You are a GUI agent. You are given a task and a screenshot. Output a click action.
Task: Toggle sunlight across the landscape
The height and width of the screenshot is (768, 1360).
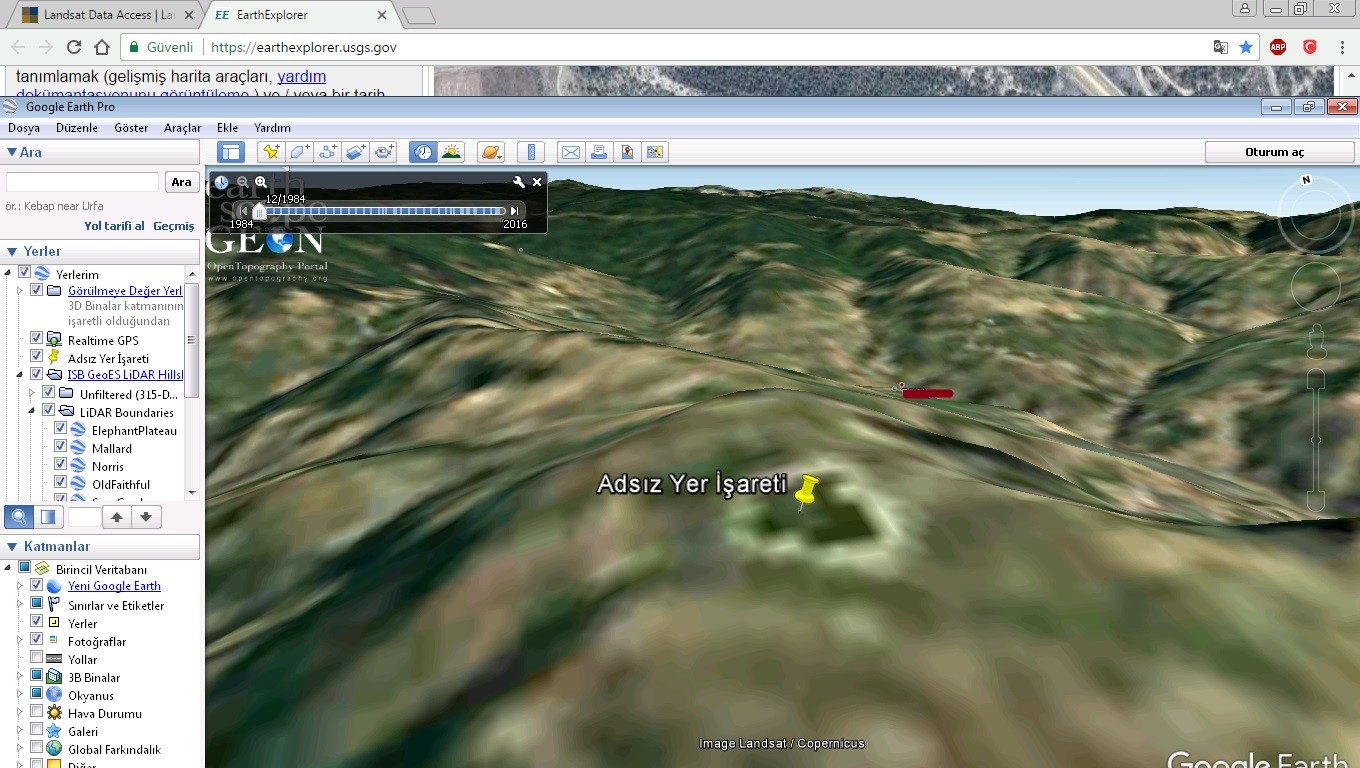[452, 152]
